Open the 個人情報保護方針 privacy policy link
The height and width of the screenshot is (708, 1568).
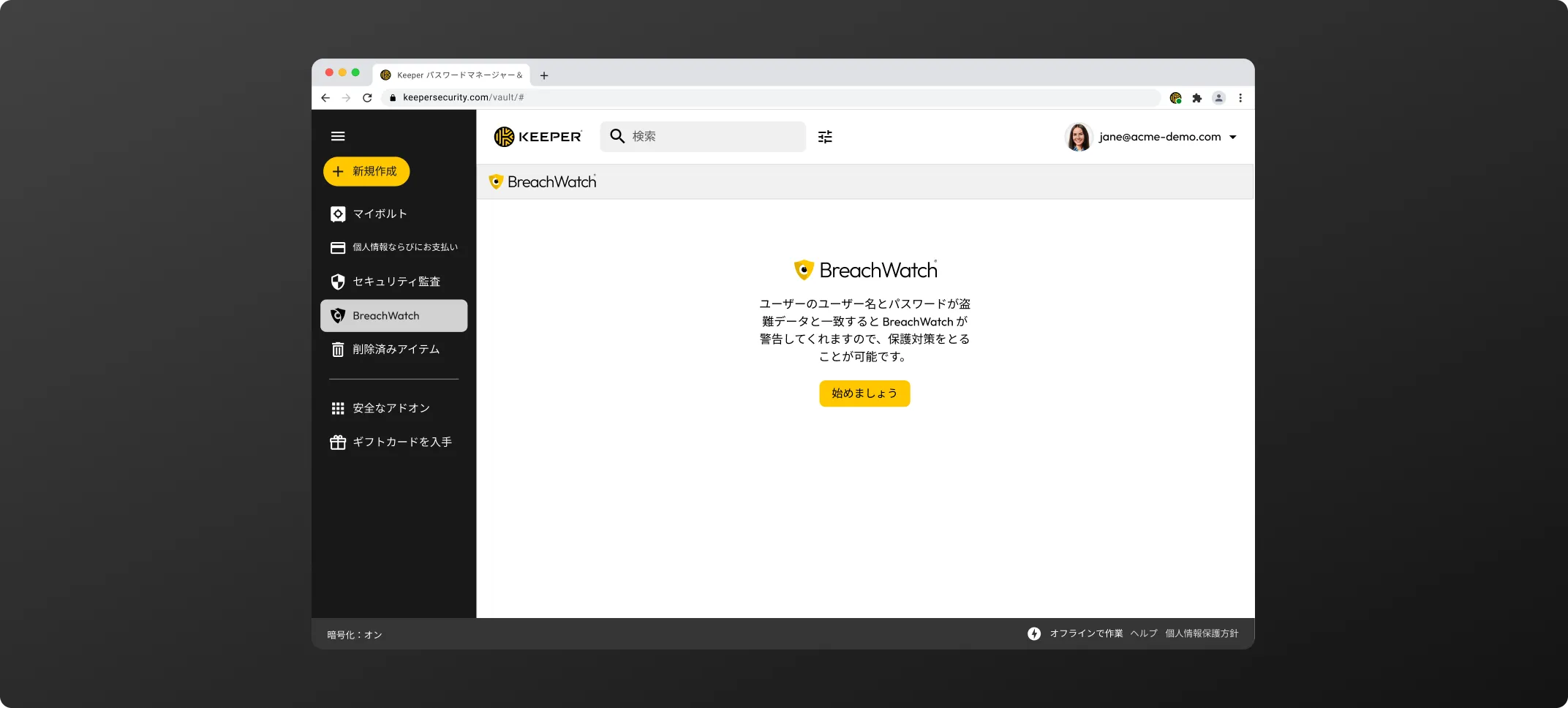click(x=1202, y=633)
